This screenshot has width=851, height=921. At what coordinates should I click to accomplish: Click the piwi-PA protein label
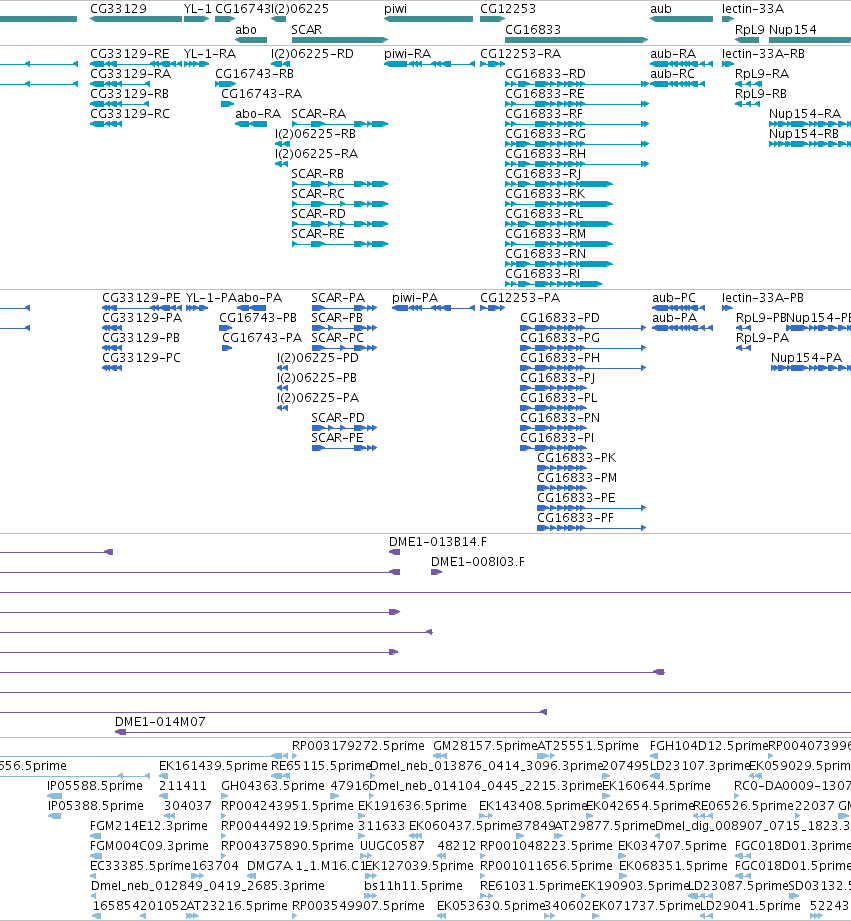(415, 298)
